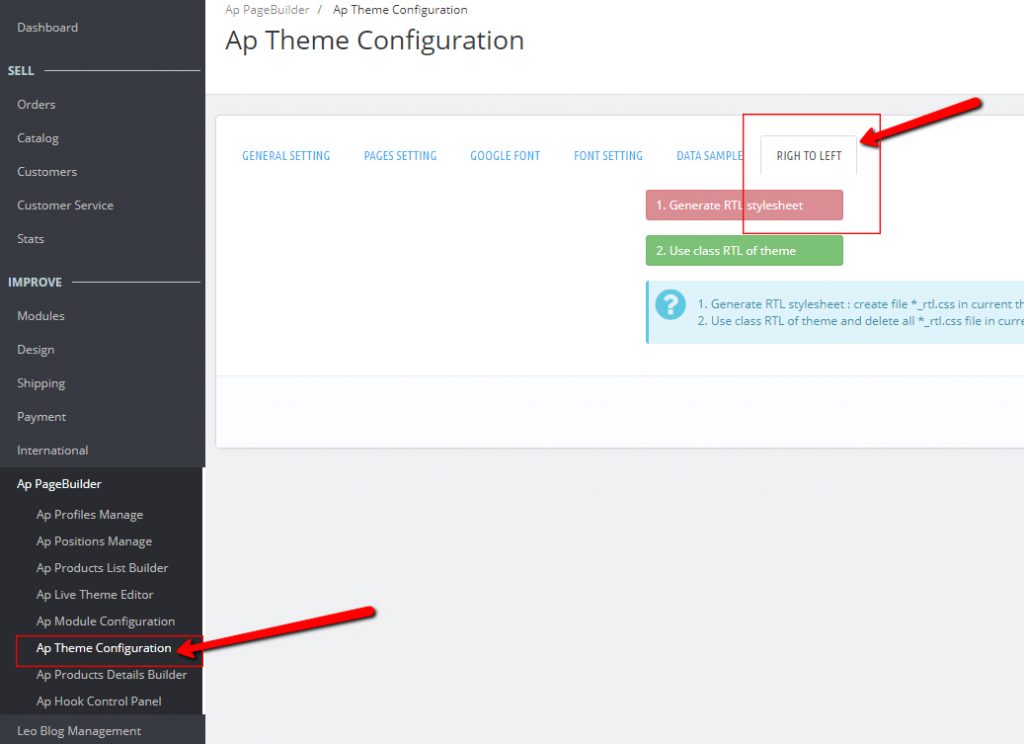Go to the Dashboard in the sidebar

point(47,27)
